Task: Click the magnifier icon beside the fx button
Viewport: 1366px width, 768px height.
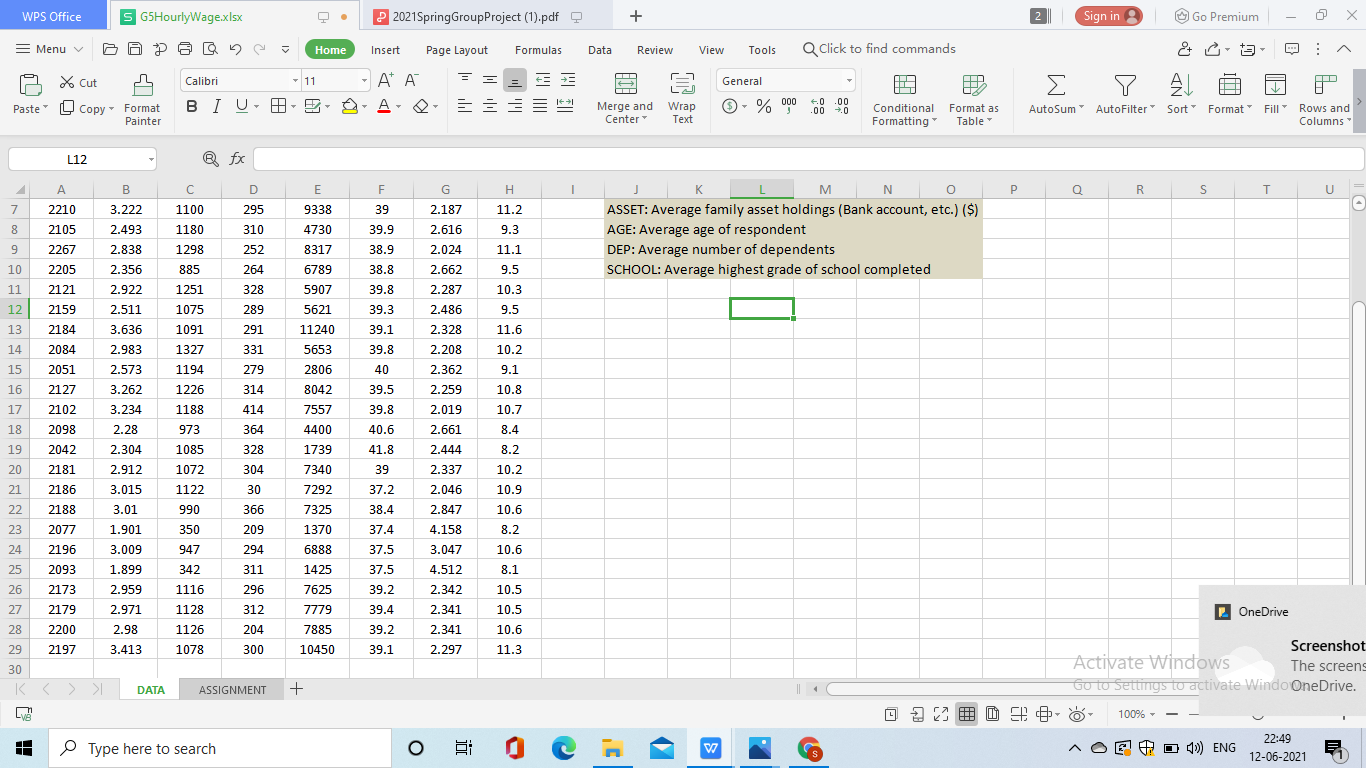Action: (210, 159)
